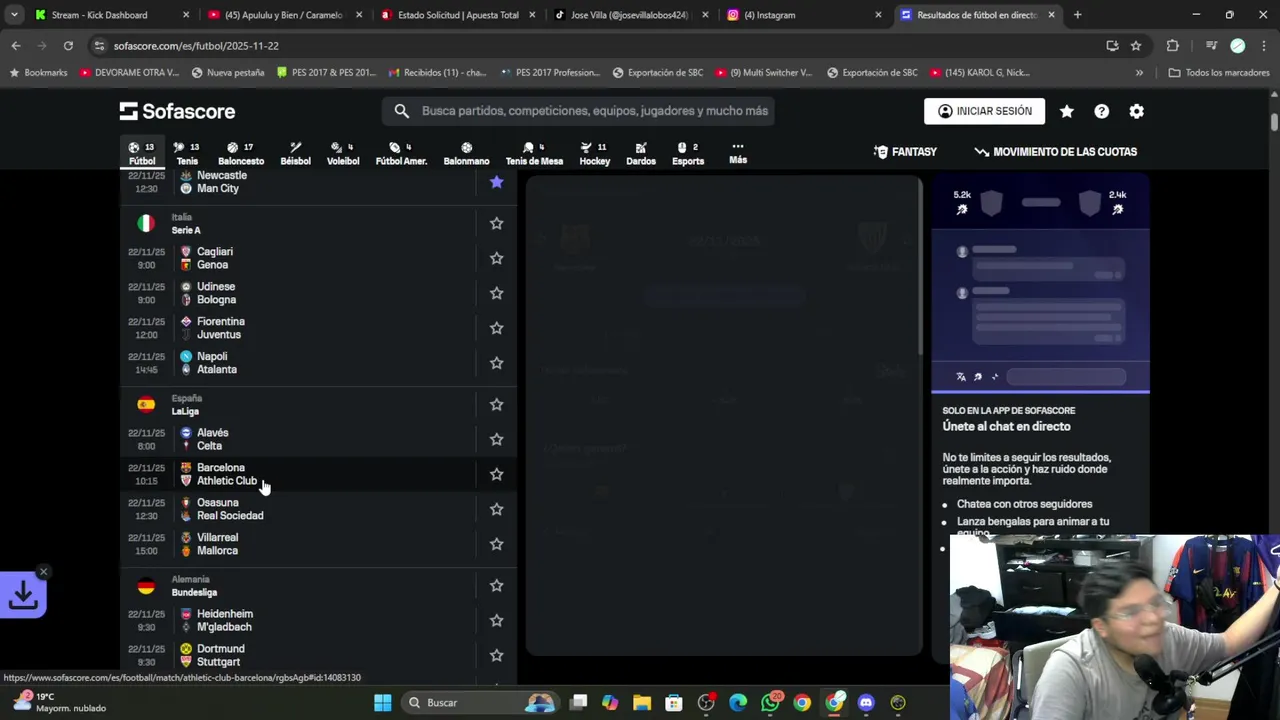Screen dimensions: 1280x720
Task: Open the weather widget on the taskbar
Action: tap(62, 702)
